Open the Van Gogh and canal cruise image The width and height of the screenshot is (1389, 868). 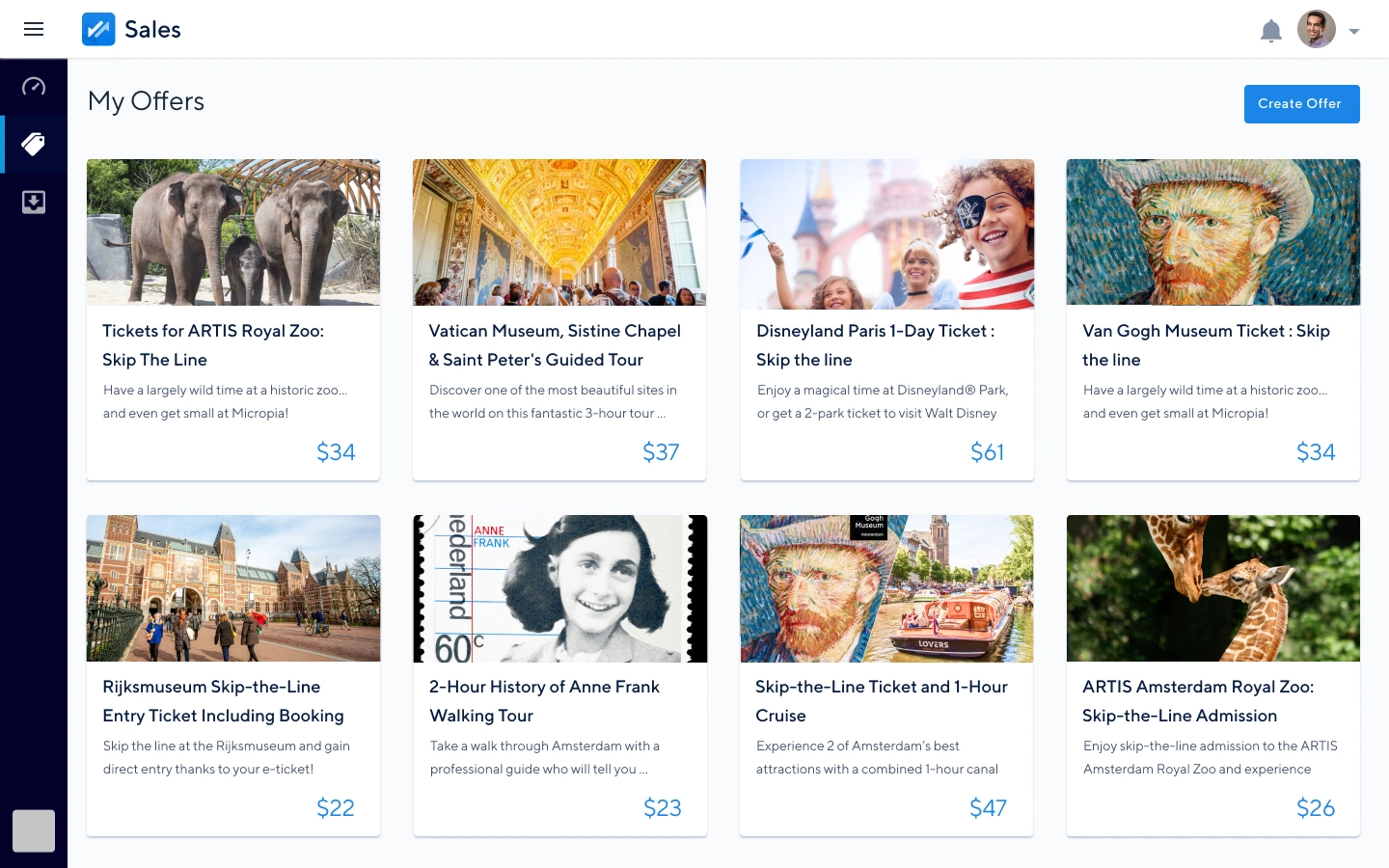pyautogui.click(x=886, y=588)
